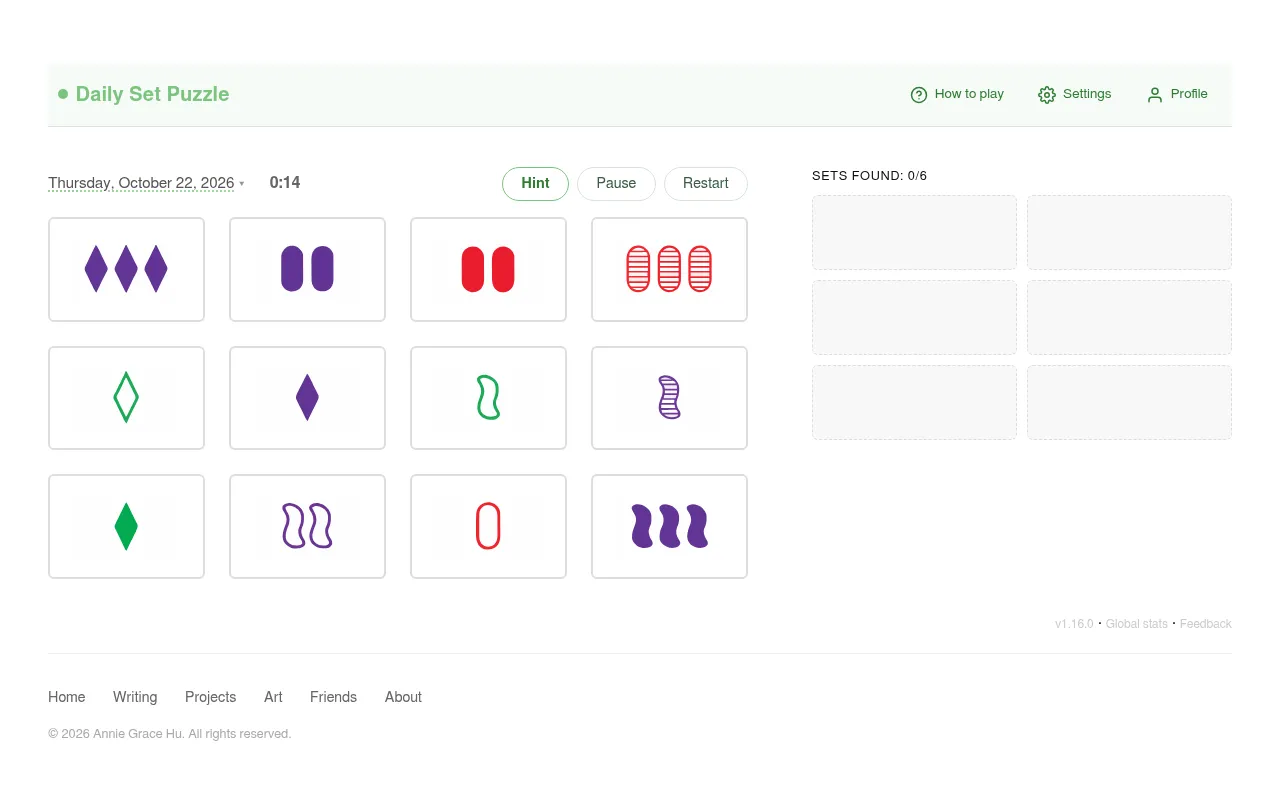Click the Daily Set Puzzle title
This screenshot has width=1280, height=800.
tap(152, 94)
